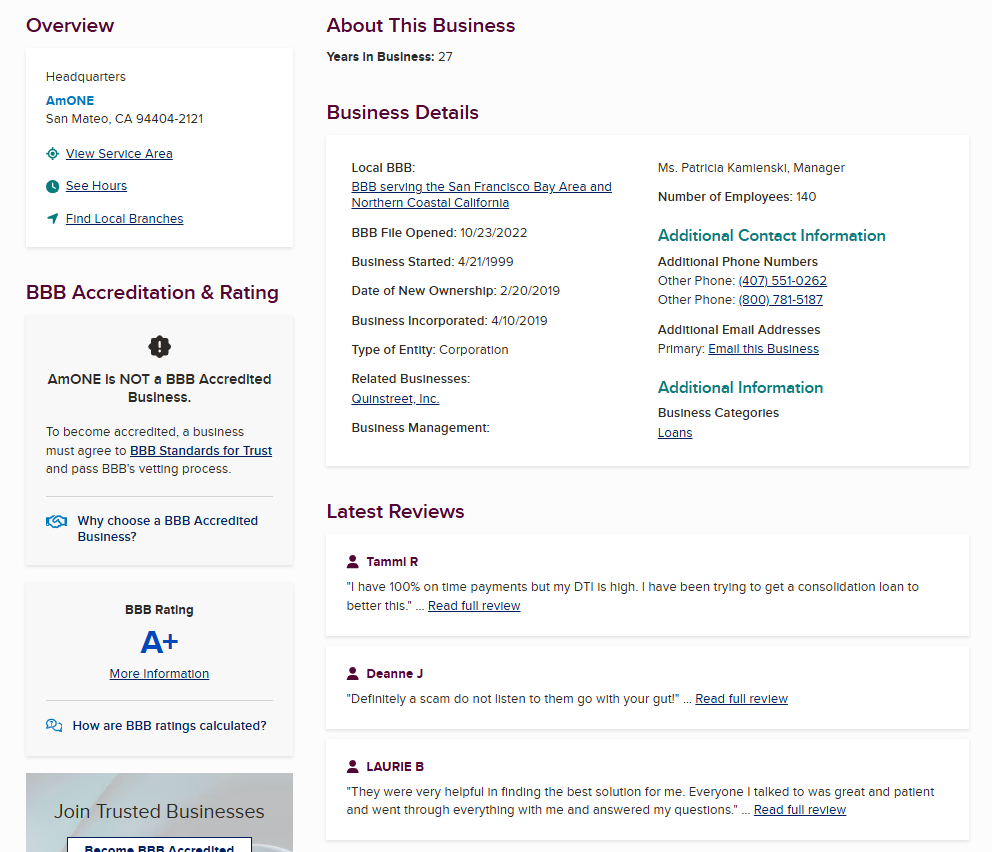Click the service area target icon
The height and width of the screenshot is (852, 992).
[x=53, y=154]
